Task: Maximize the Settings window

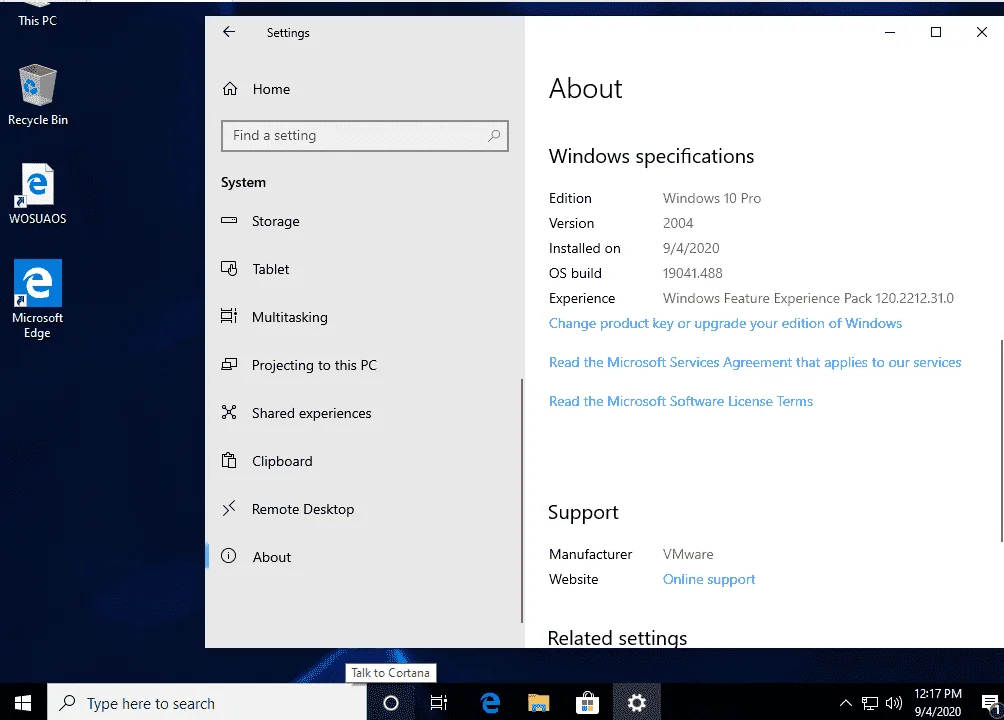Action: coord(935,32)
